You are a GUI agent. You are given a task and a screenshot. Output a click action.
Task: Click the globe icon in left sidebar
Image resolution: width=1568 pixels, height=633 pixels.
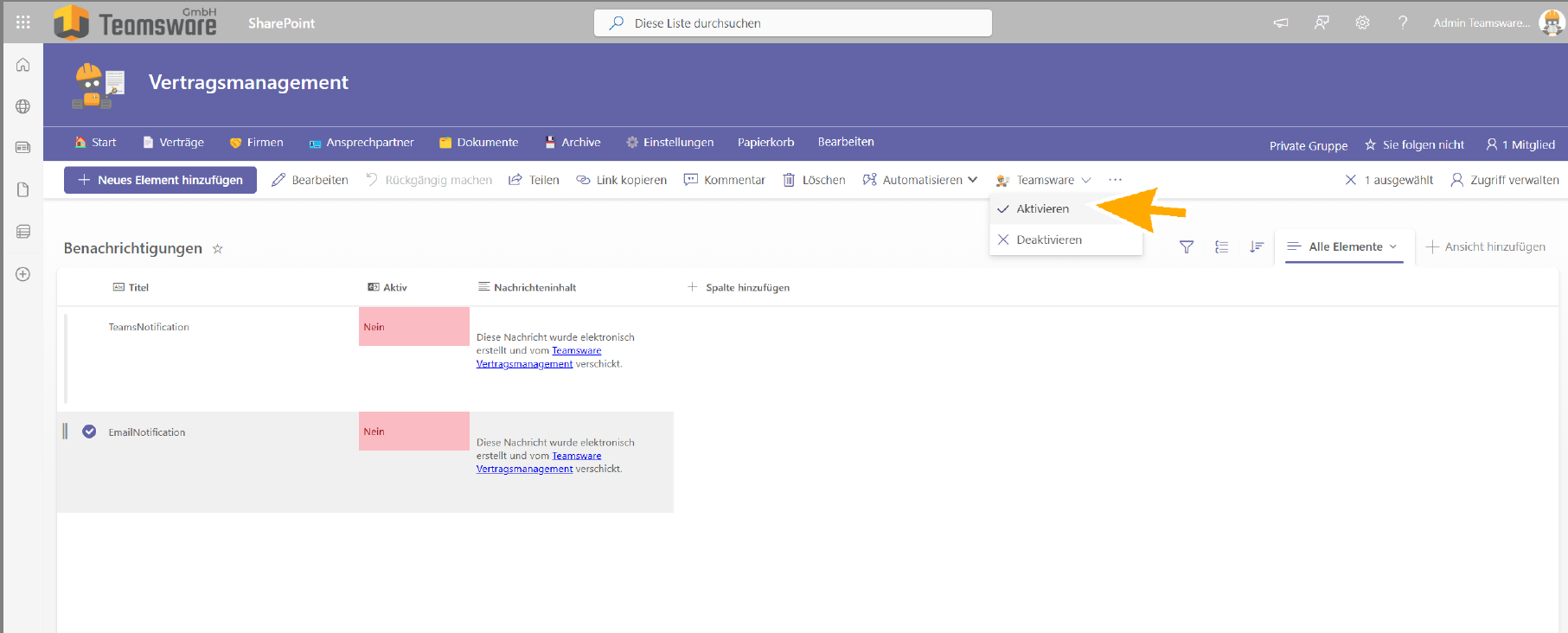coord(23,106)
